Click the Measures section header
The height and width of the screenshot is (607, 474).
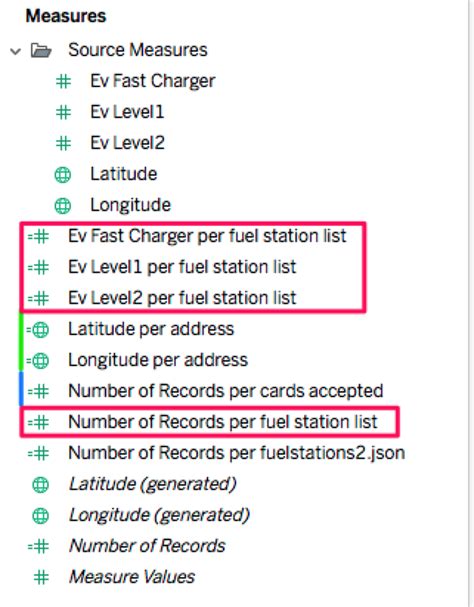(x=66, y=16)
